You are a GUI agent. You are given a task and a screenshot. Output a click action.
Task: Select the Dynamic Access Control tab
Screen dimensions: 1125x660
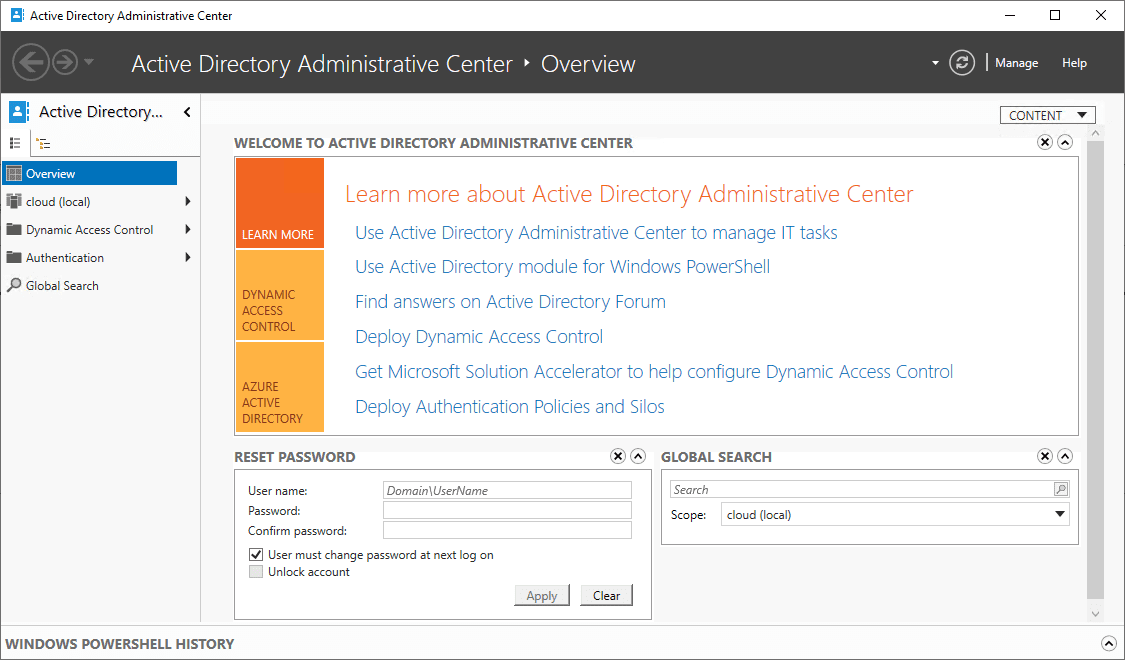pyautogui.click(x=280, y=296)
